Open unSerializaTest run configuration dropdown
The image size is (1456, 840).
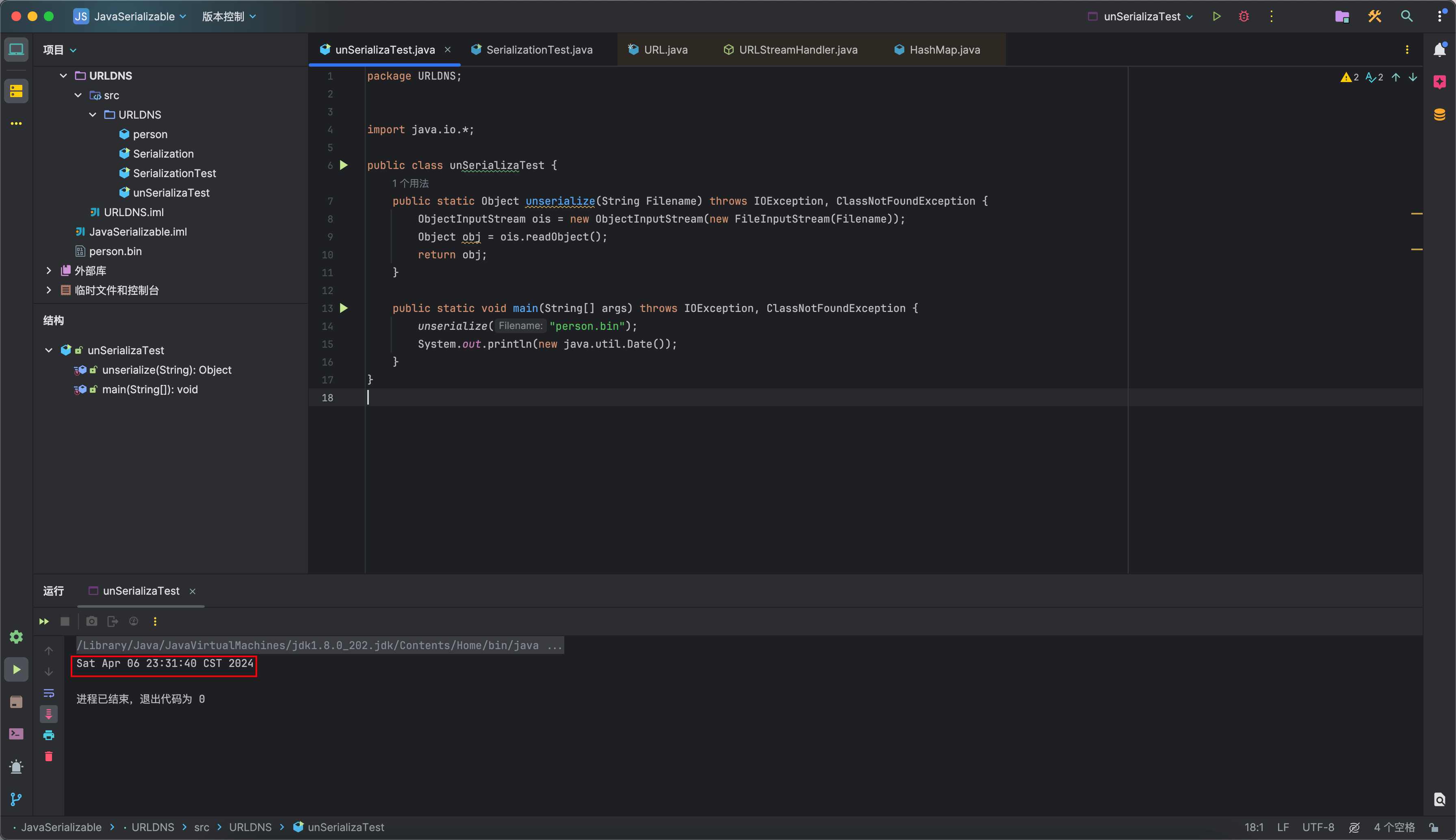pos(1141,16)
